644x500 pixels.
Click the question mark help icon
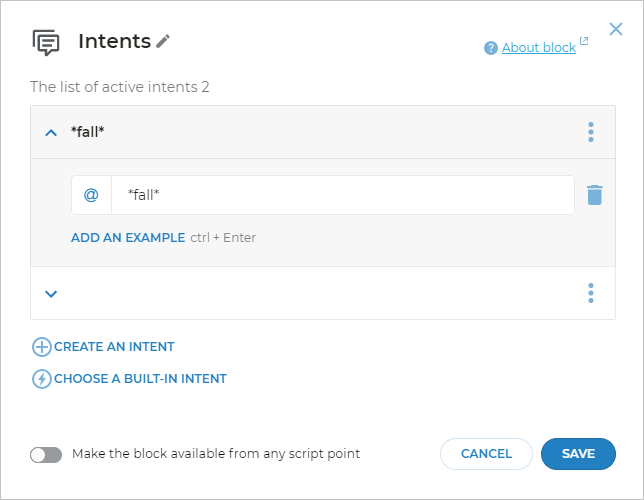[x=490, y=48]
